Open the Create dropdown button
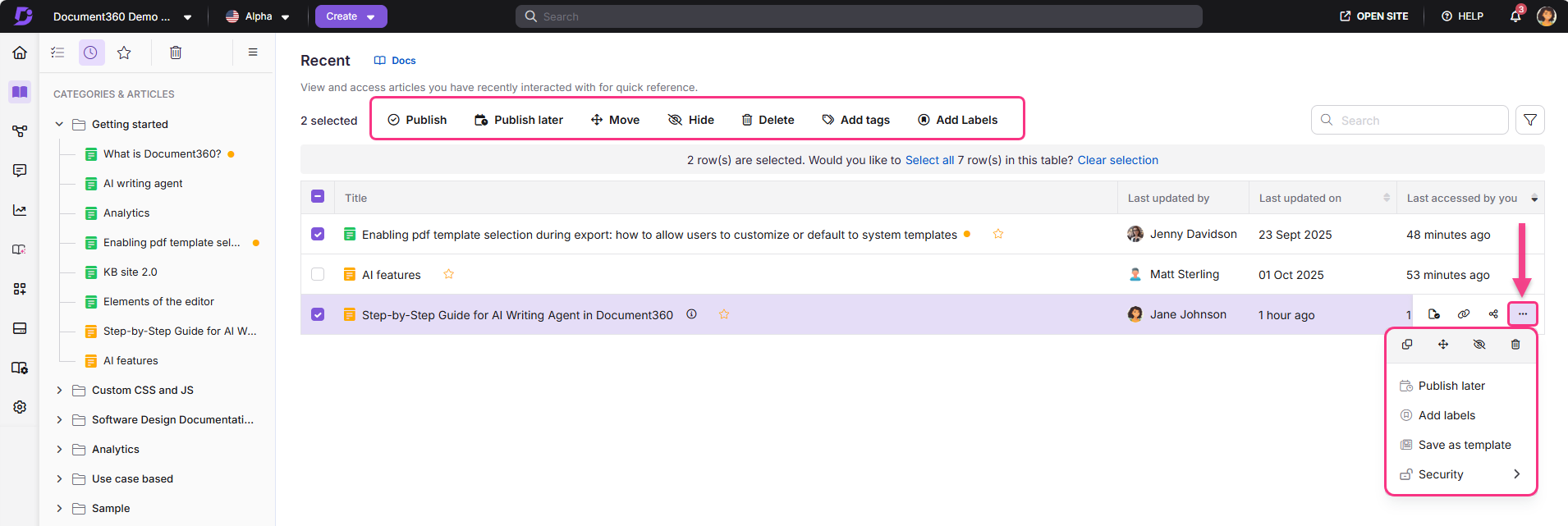 [x=351, y=16]
